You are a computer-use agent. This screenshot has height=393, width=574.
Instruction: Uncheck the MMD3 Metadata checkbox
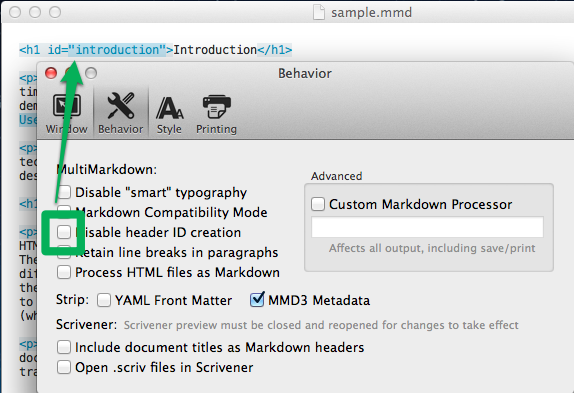257,300
